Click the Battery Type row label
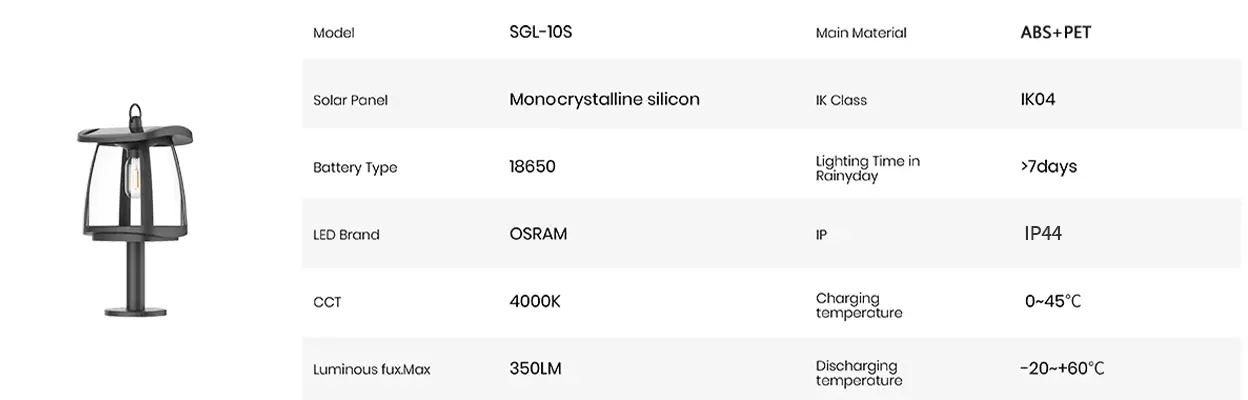This screenshot has width=1248, height=400. tap(355, 168)
